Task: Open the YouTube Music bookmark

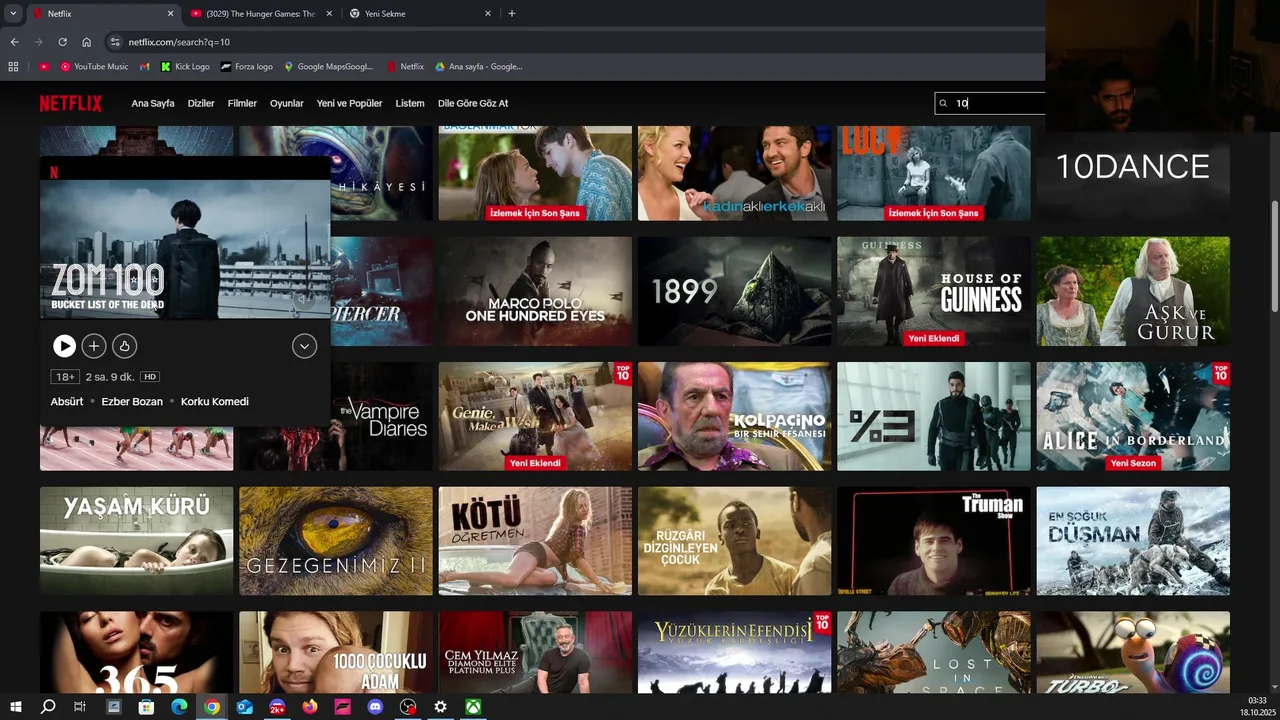Action: [94, 67]
